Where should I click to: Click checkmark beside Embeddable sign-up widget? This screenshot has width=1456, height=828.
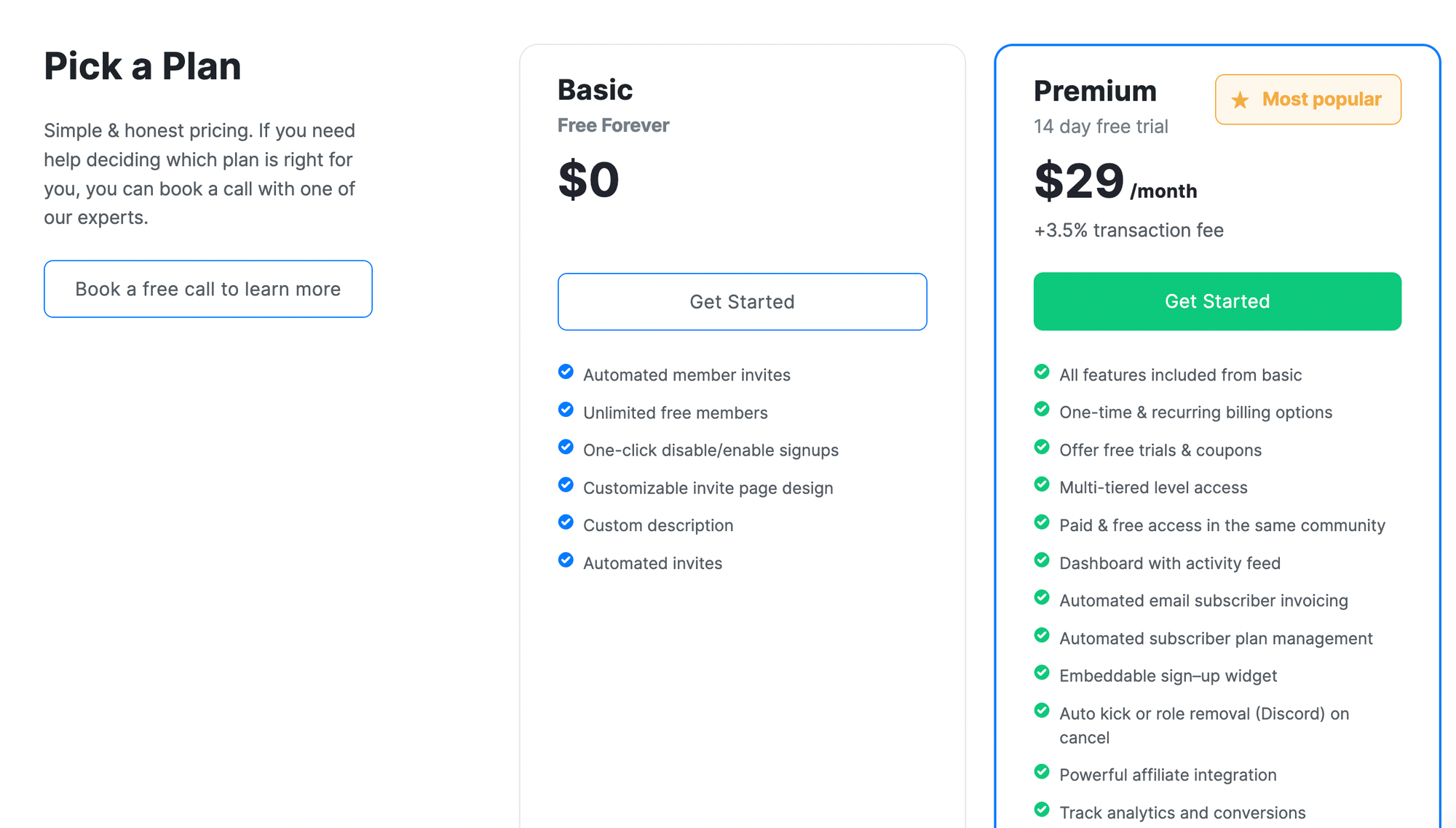point(1042,673)
